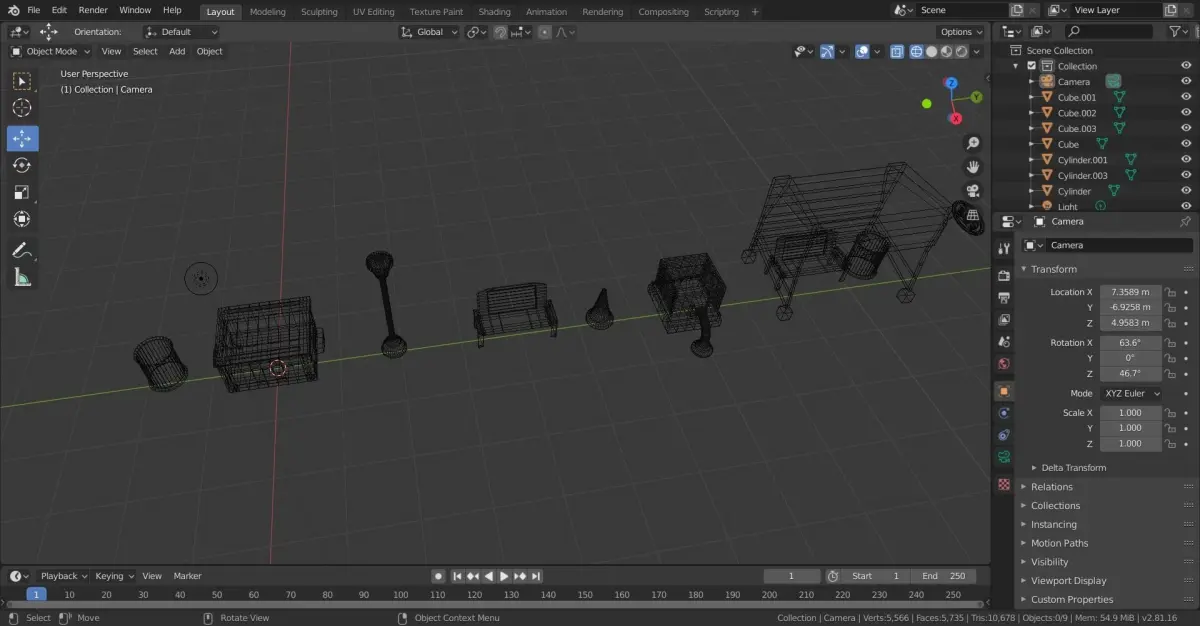Switch to the Modeling workspace tab
This screenshot has width=1200, height=626.
coord(267,12)
